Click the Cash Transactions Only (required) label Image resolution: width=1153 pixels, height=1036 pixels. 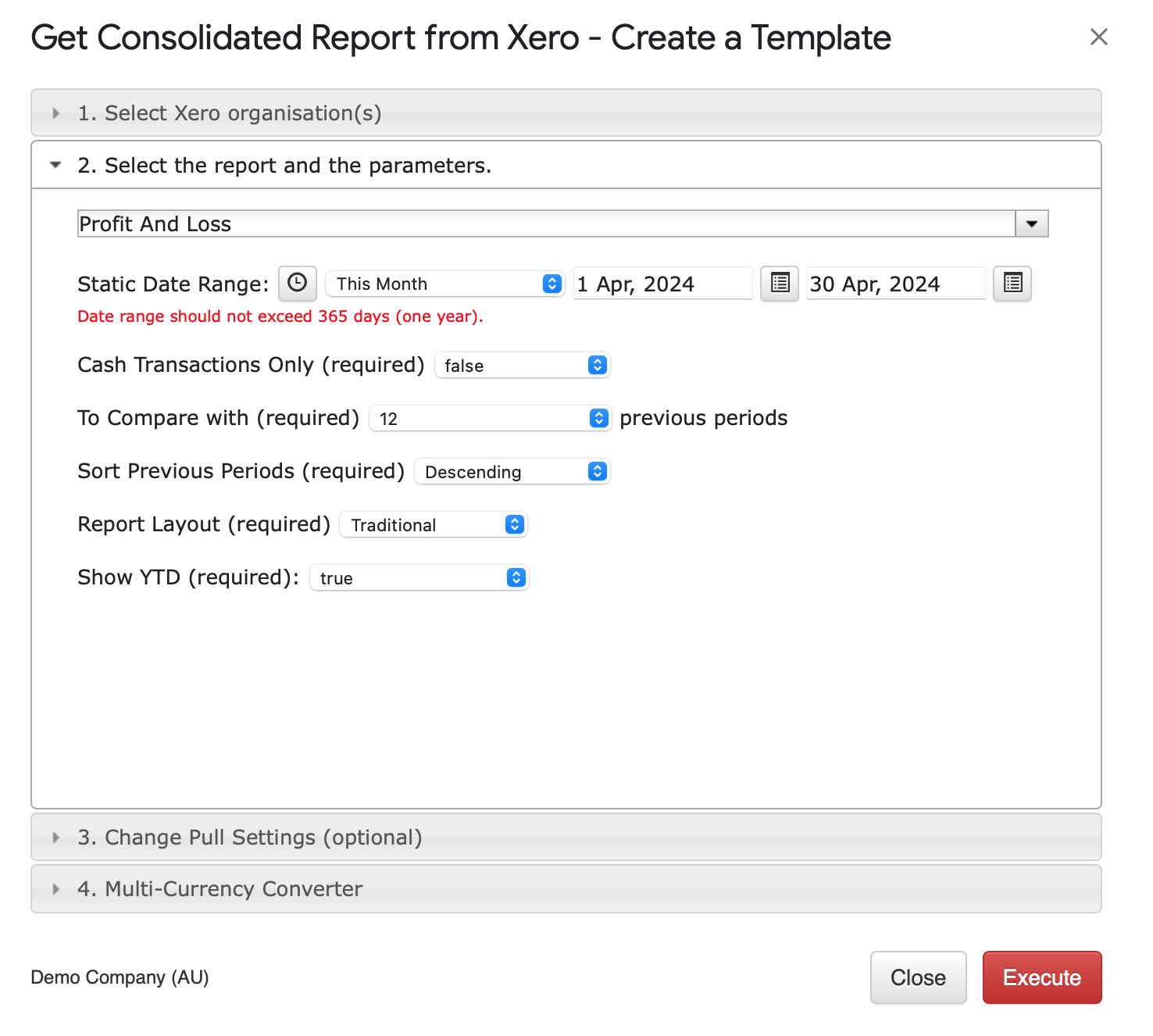[251, 365]
